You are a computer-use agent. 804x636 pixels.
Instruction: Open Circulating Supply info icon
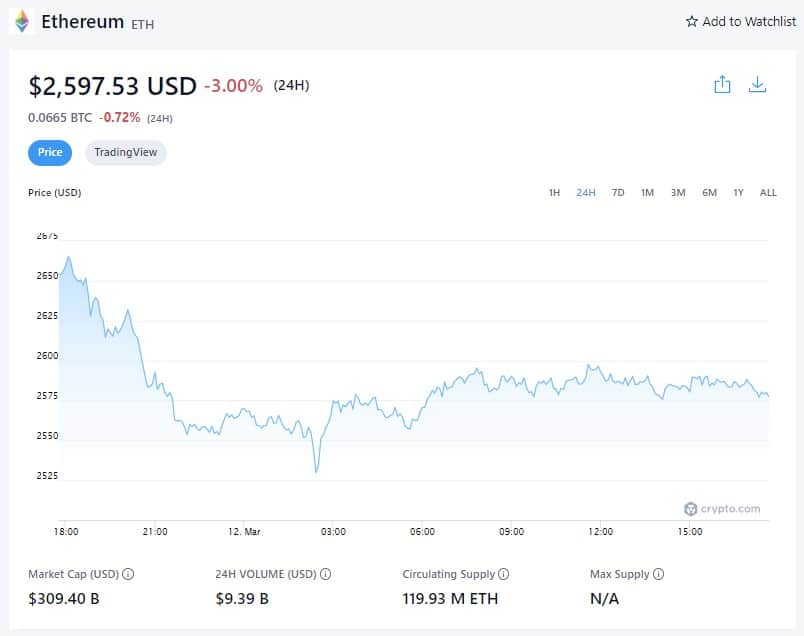coord(504,574)
